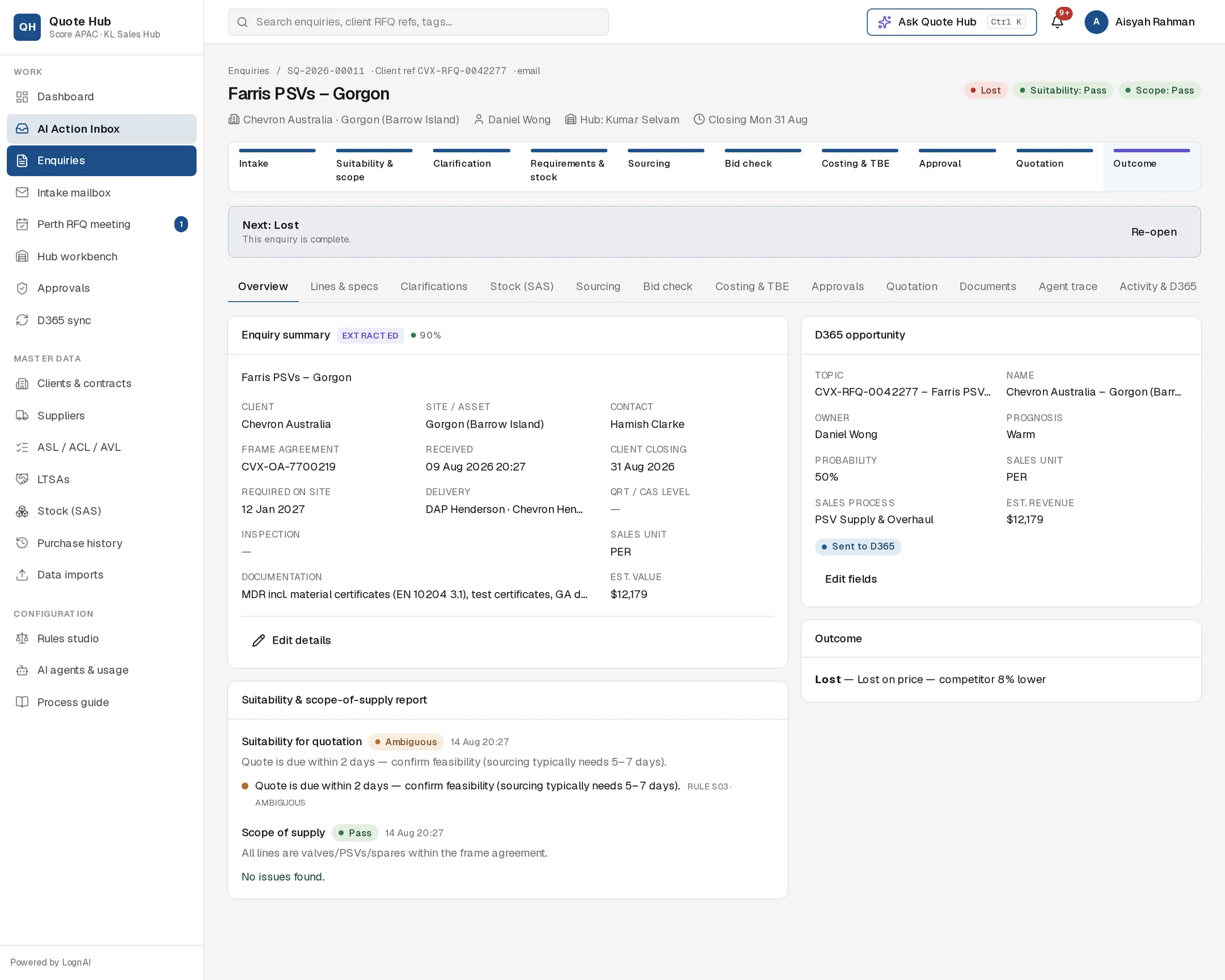Select the Clarification stage step
Viewport: 1225px width, 980px height.
(x=471, y=167)
